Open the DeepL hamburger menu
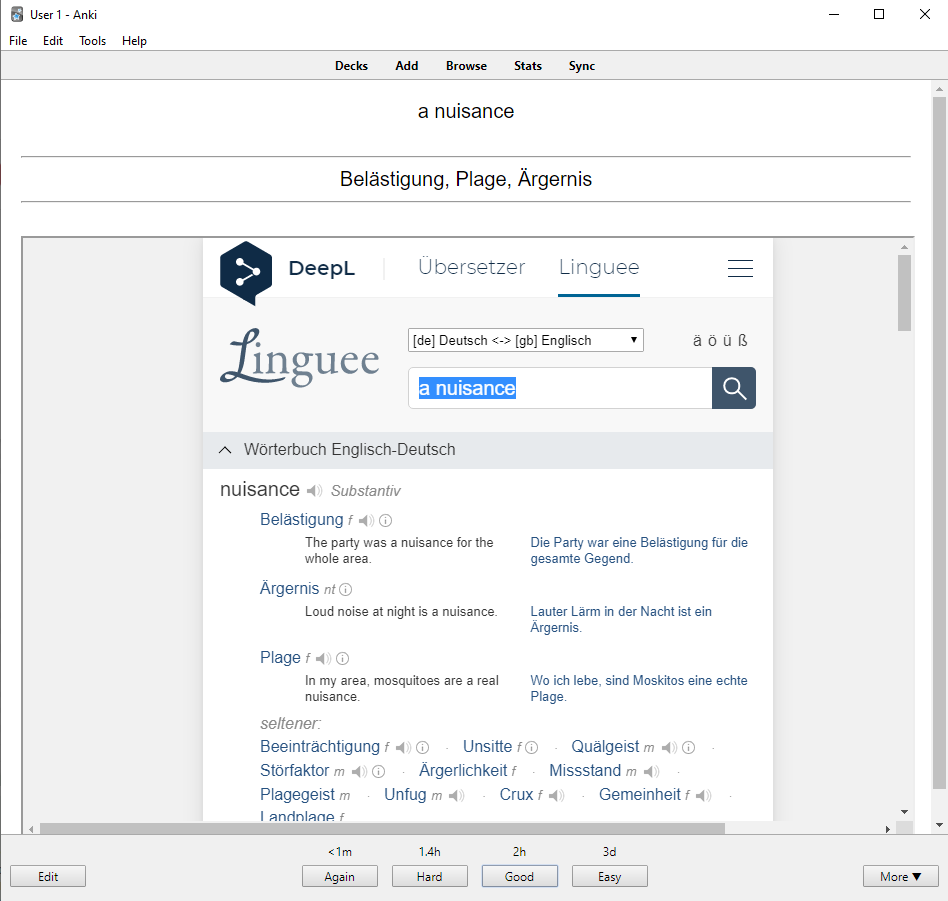The image size is (948, 901). (740, 268)
